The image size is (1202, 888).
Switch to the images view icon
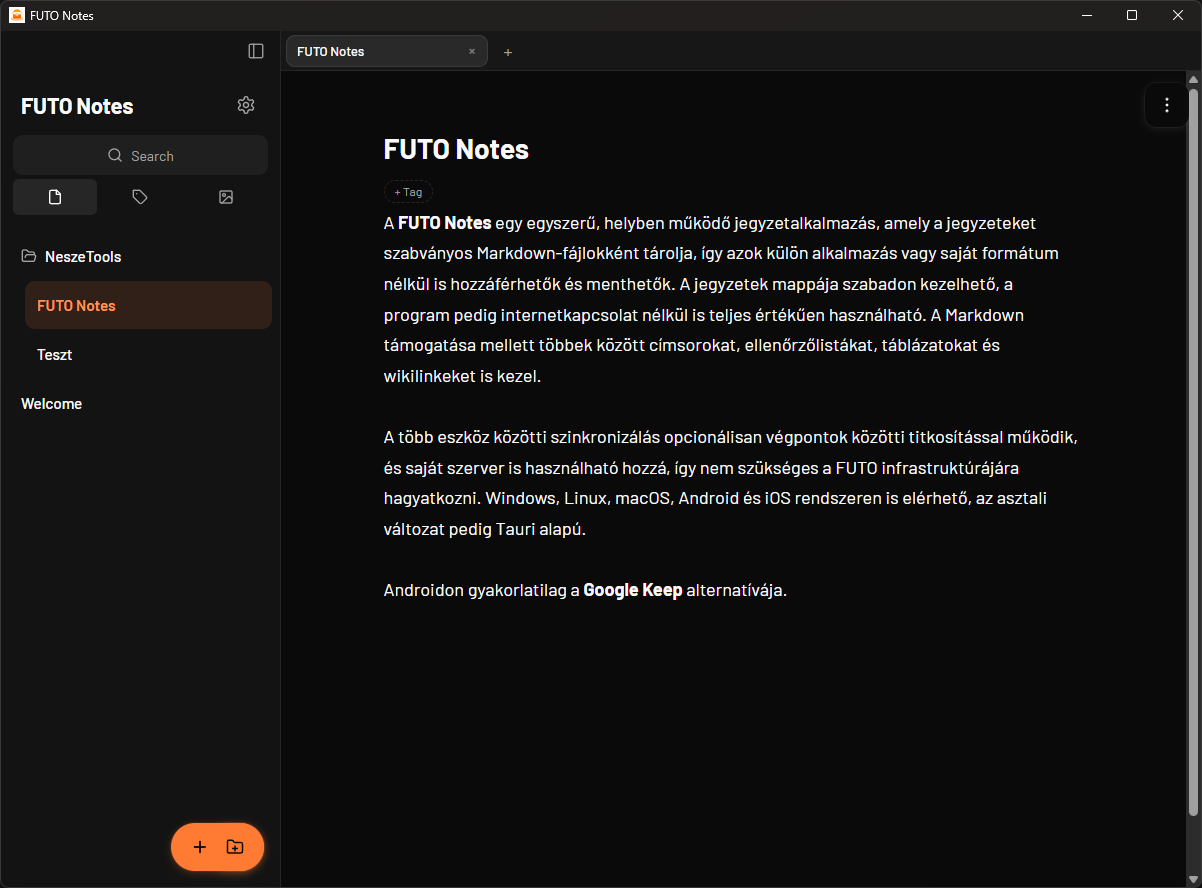[x=226, y=197]
